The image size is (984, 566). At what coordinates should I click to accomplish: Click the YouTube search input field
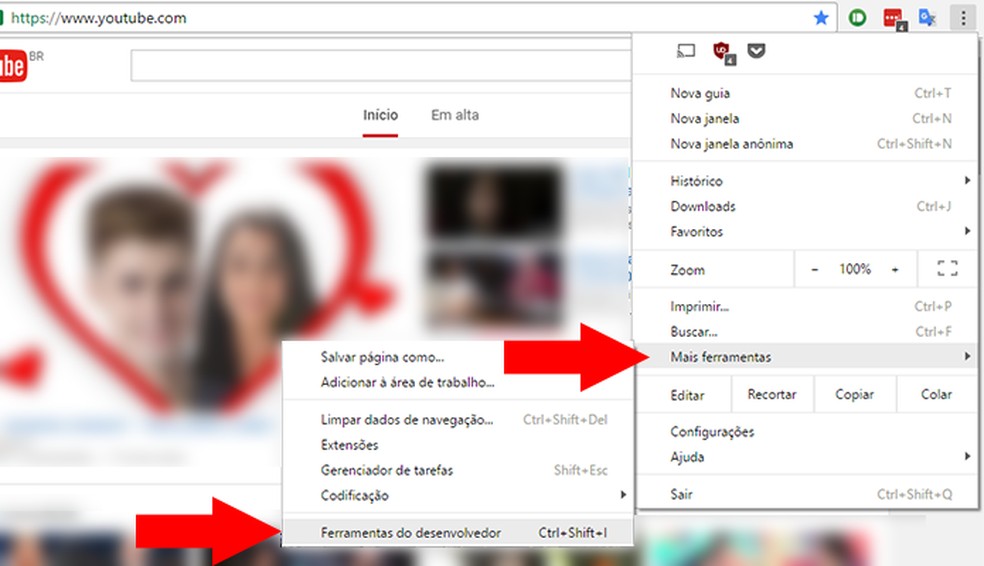(x=381, y=66)
